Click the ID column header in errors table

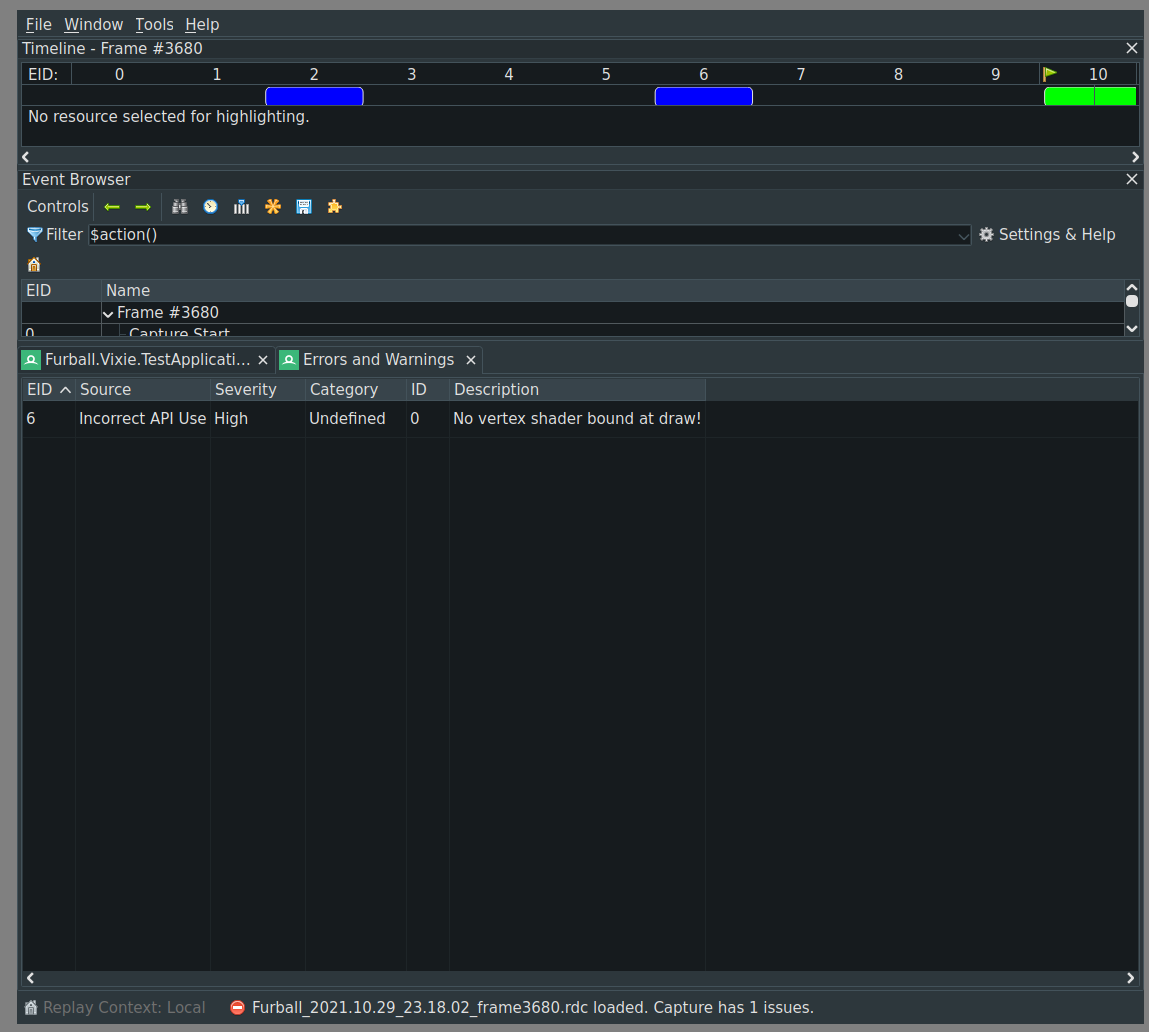428,390
